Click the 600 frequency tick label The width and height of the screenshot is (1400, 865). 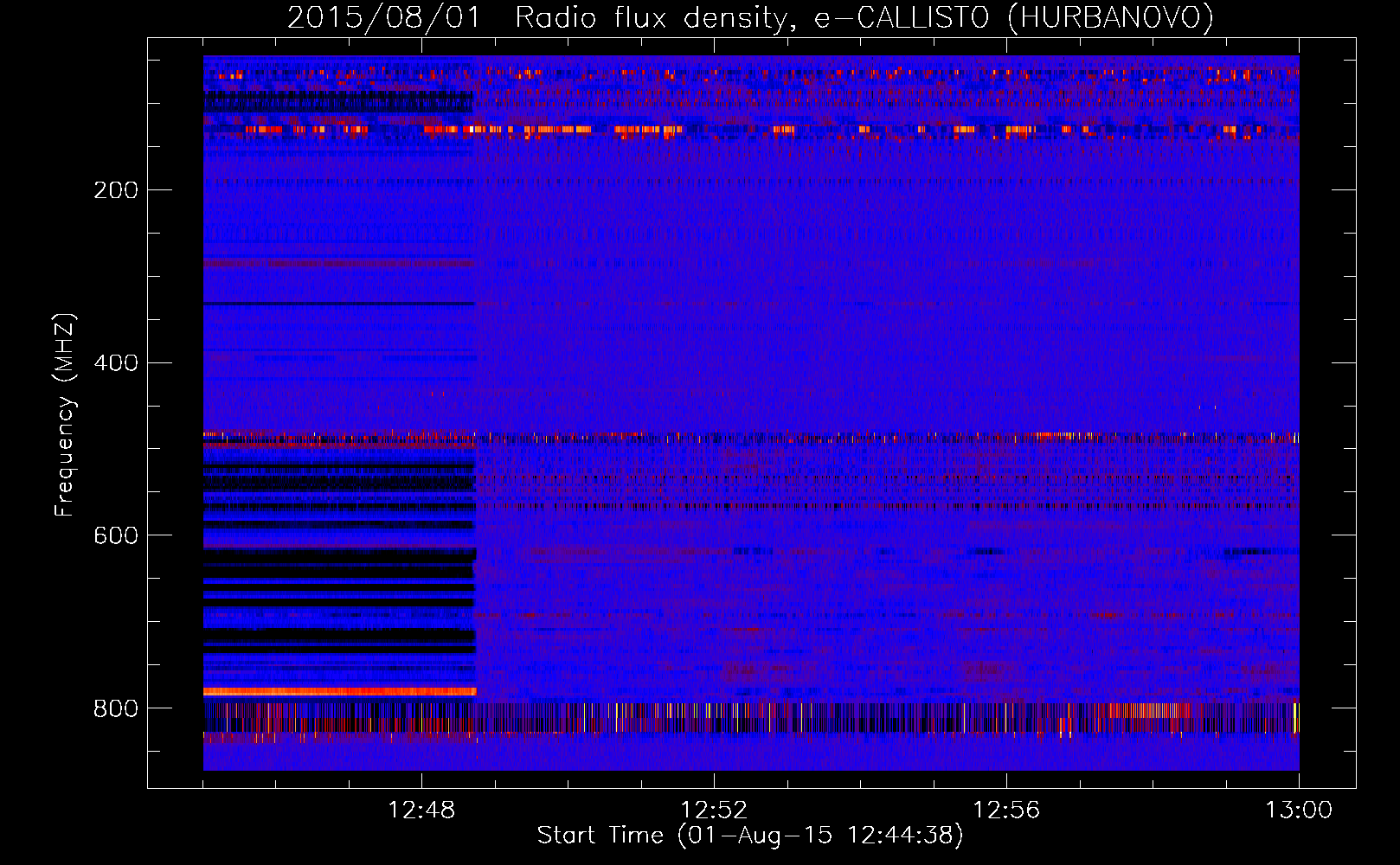(116, 536)
